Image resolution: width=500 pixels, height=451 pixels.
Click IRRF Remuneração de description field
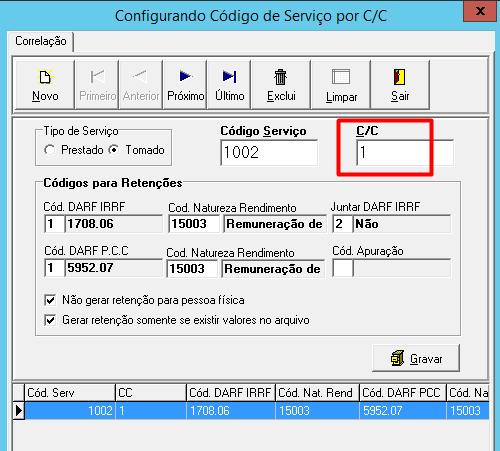click(x=275, y=224)
